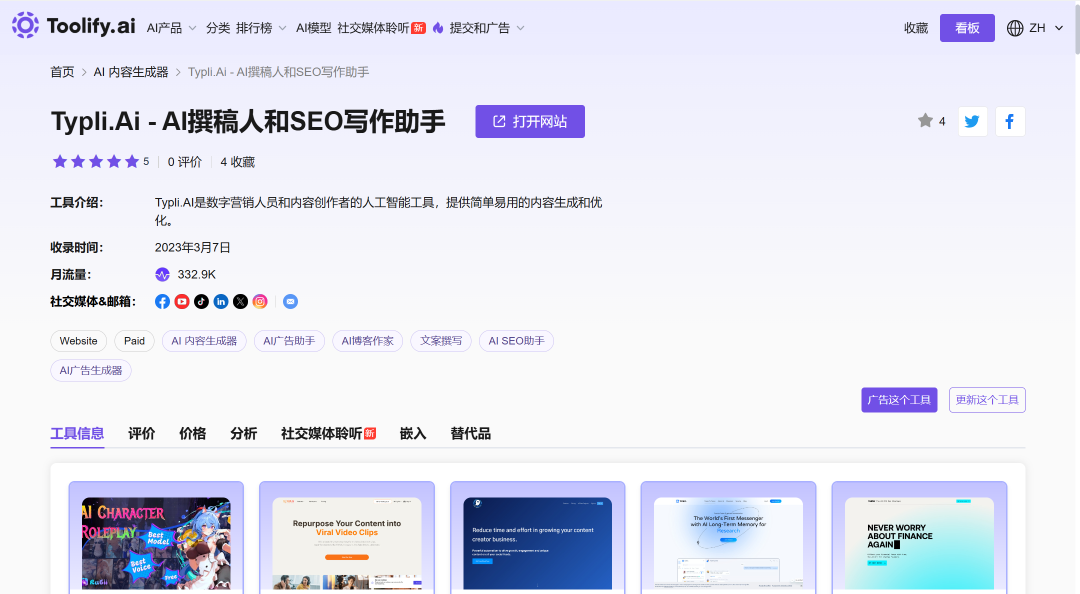The width and height of the screenshot is (1080, 594).
Task: Switch to the 价格 tab
Action: [x=193, y=433]
